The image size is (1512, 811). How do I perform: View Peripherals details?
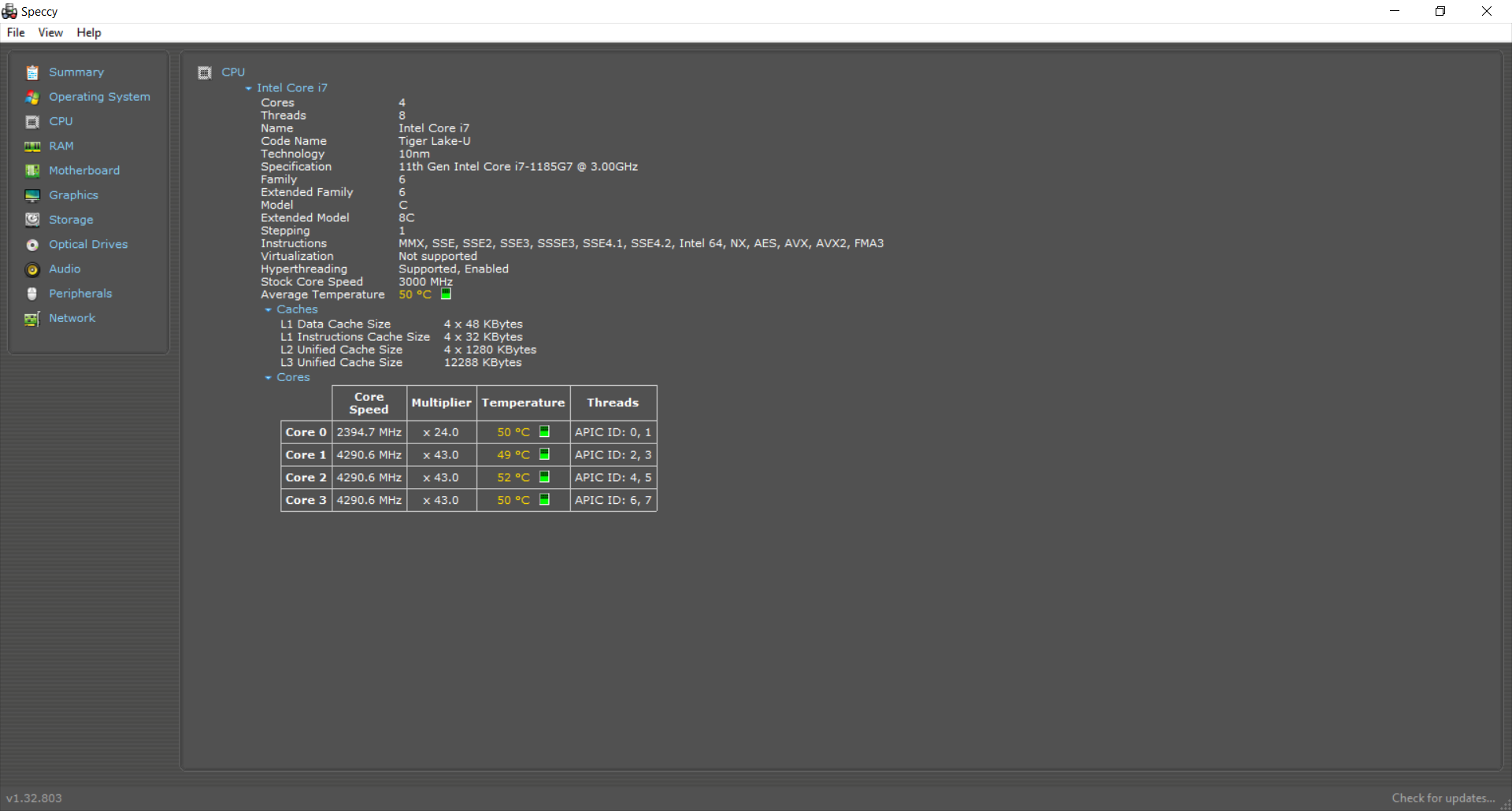point(80,293)
